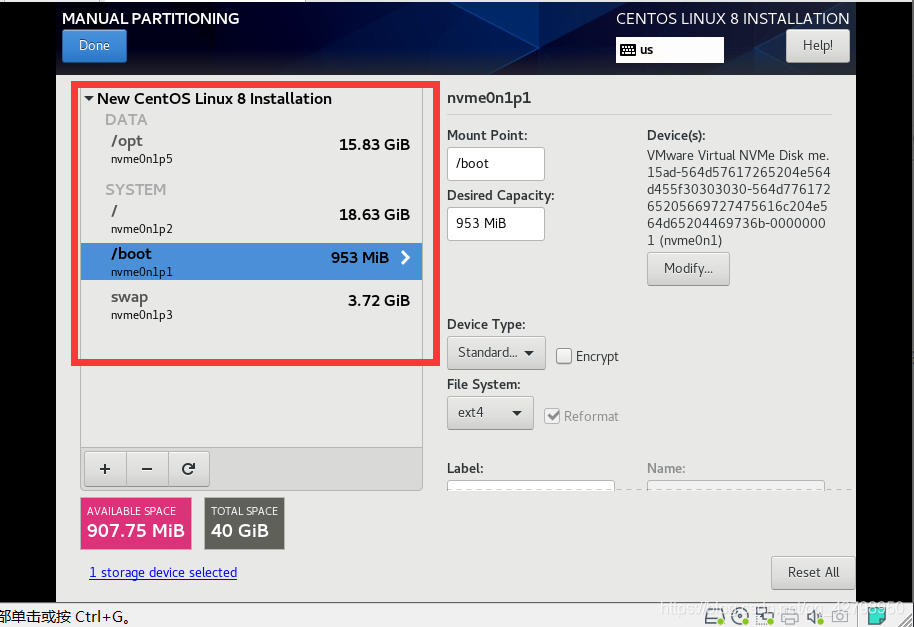
Task: Click the reload storage configuration icon
Action: [x=188, y=469]
